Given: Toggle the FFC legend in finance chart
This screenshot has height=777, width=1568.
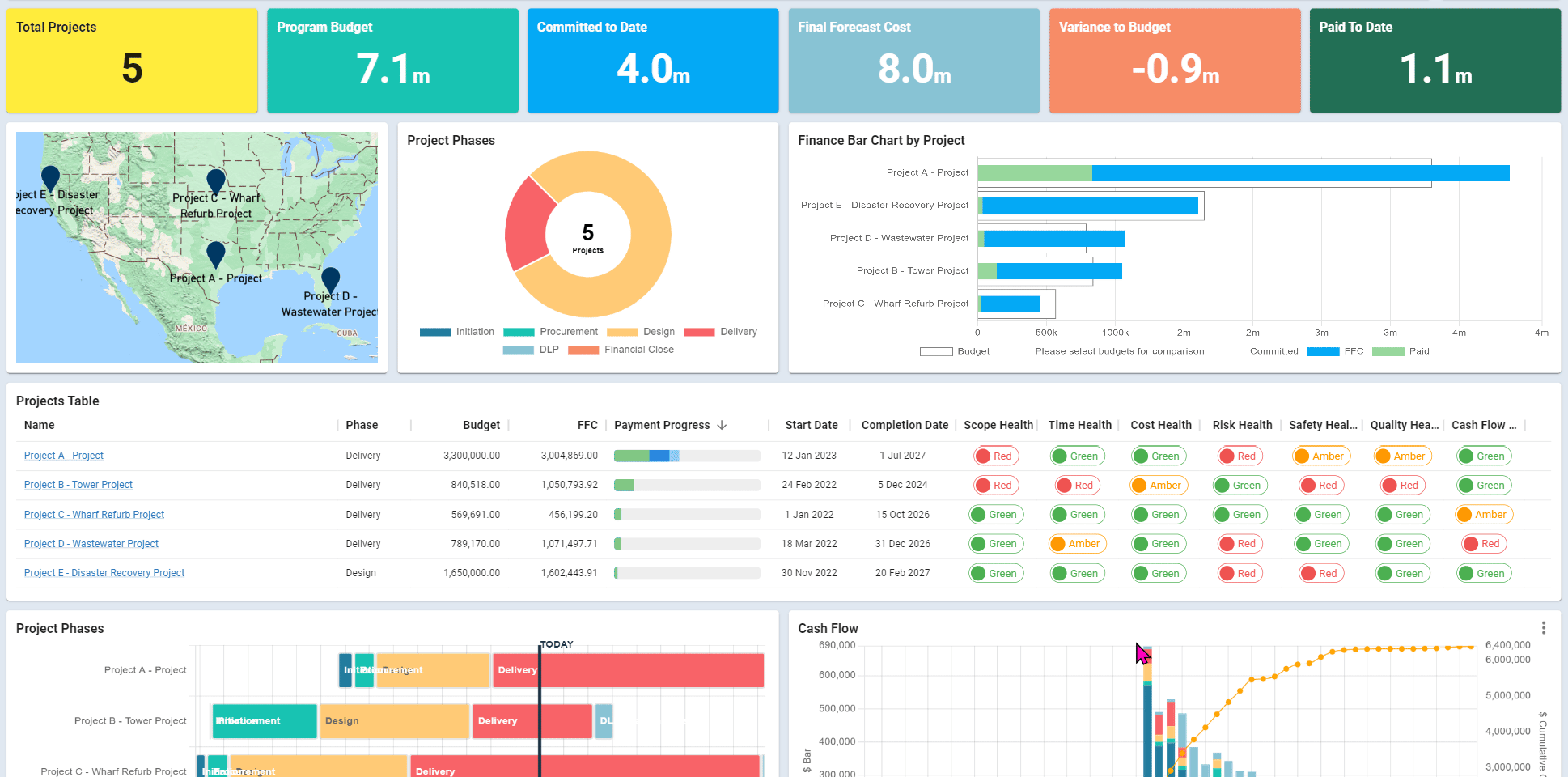Looking at the screenshot, I should [1335, 351].
